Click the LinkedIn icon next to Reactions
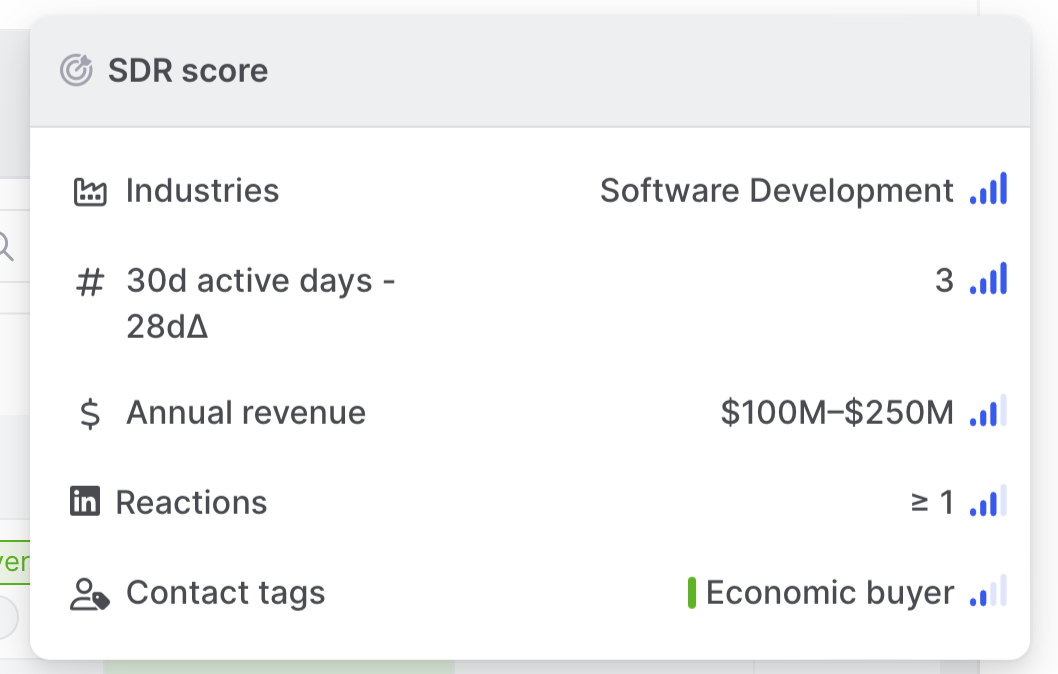The image size is (1058, 674). click(x=85, y=502)
